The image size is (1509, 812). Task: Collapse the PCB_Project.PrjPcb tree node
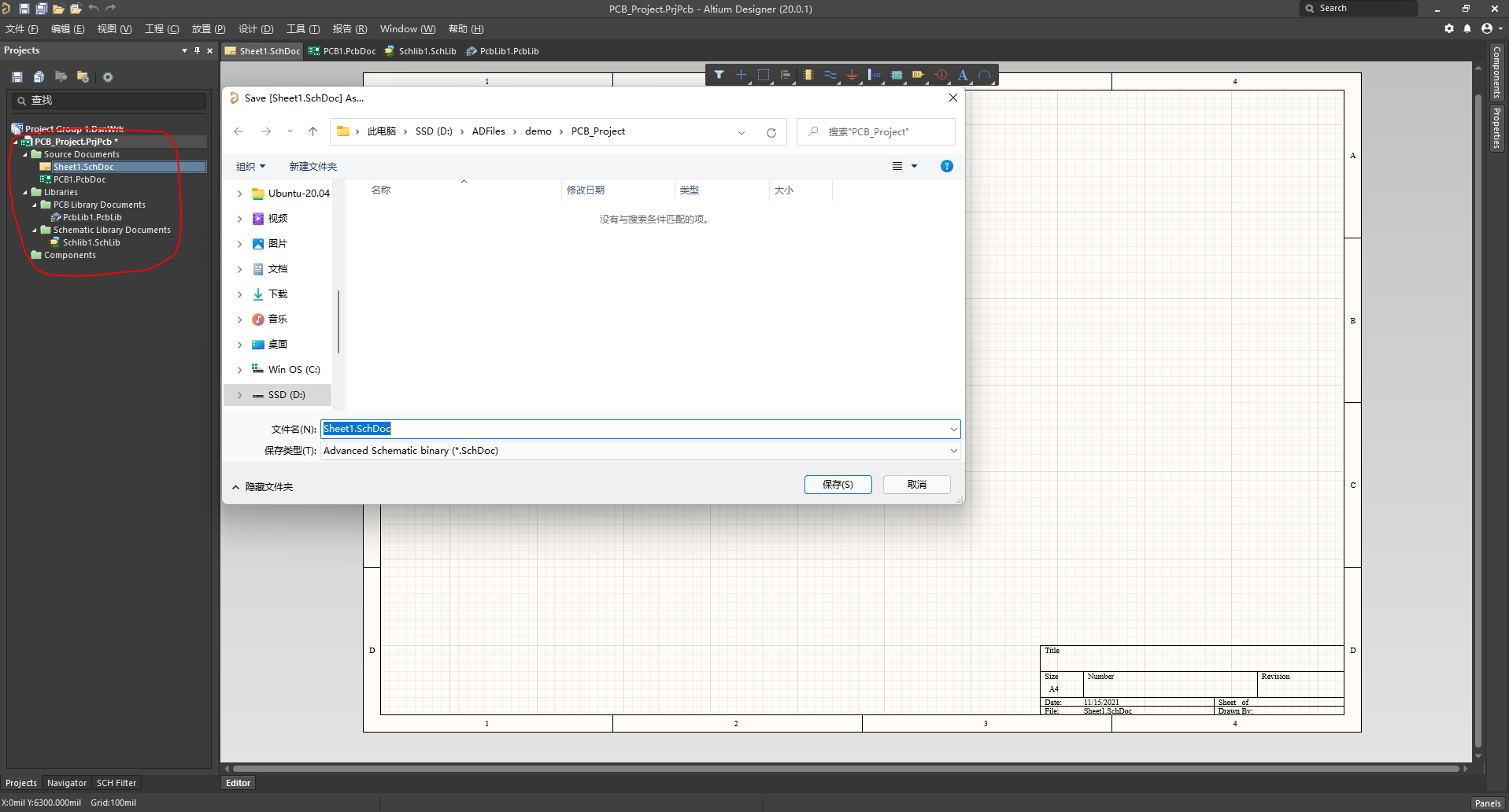[16, 142]
